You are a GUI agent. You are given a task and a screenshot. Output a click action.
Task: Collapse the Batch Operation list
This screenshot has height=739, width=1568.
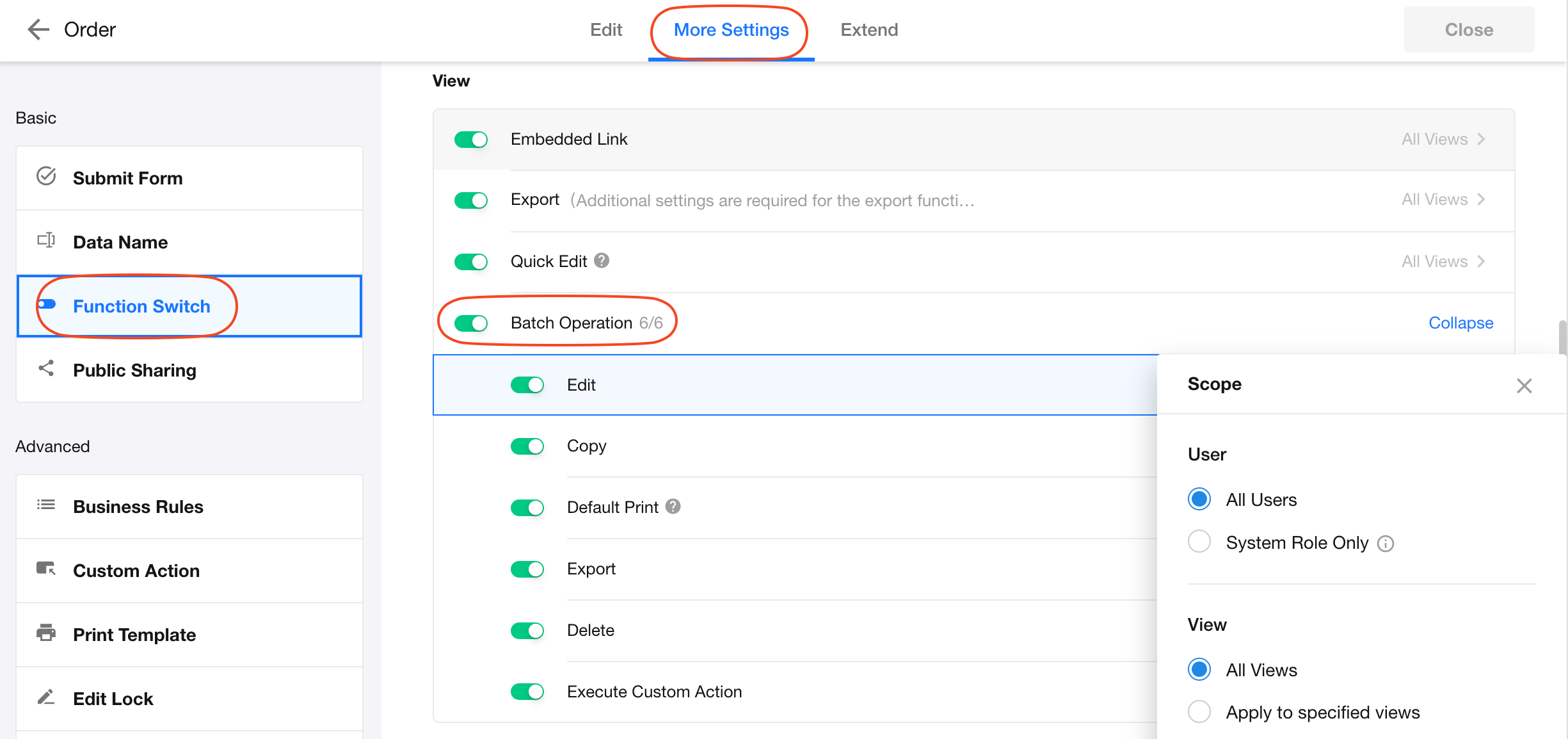[1460, 323]
